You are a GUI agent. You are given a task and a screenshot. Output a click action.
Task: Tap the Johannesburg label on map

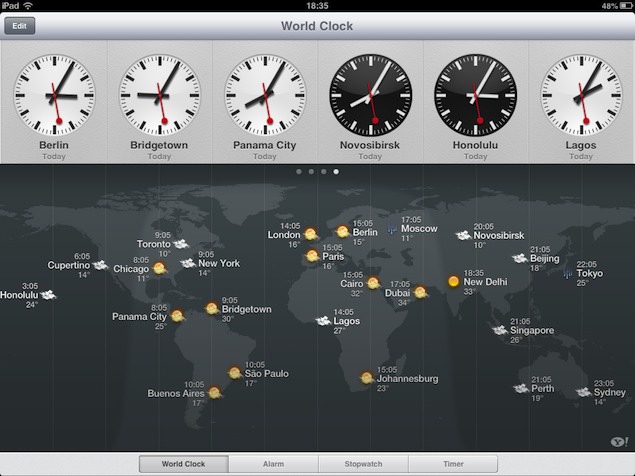point(407,379)
